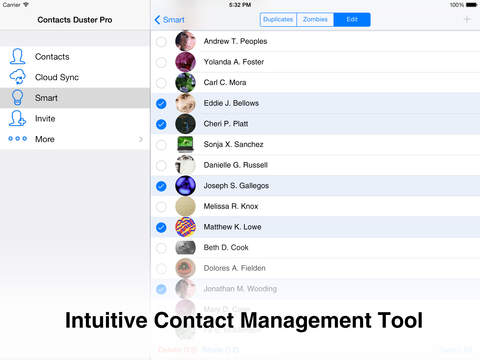
Task: Tap Melissa R. Knox beige avatar
Action: pos(185,206)
